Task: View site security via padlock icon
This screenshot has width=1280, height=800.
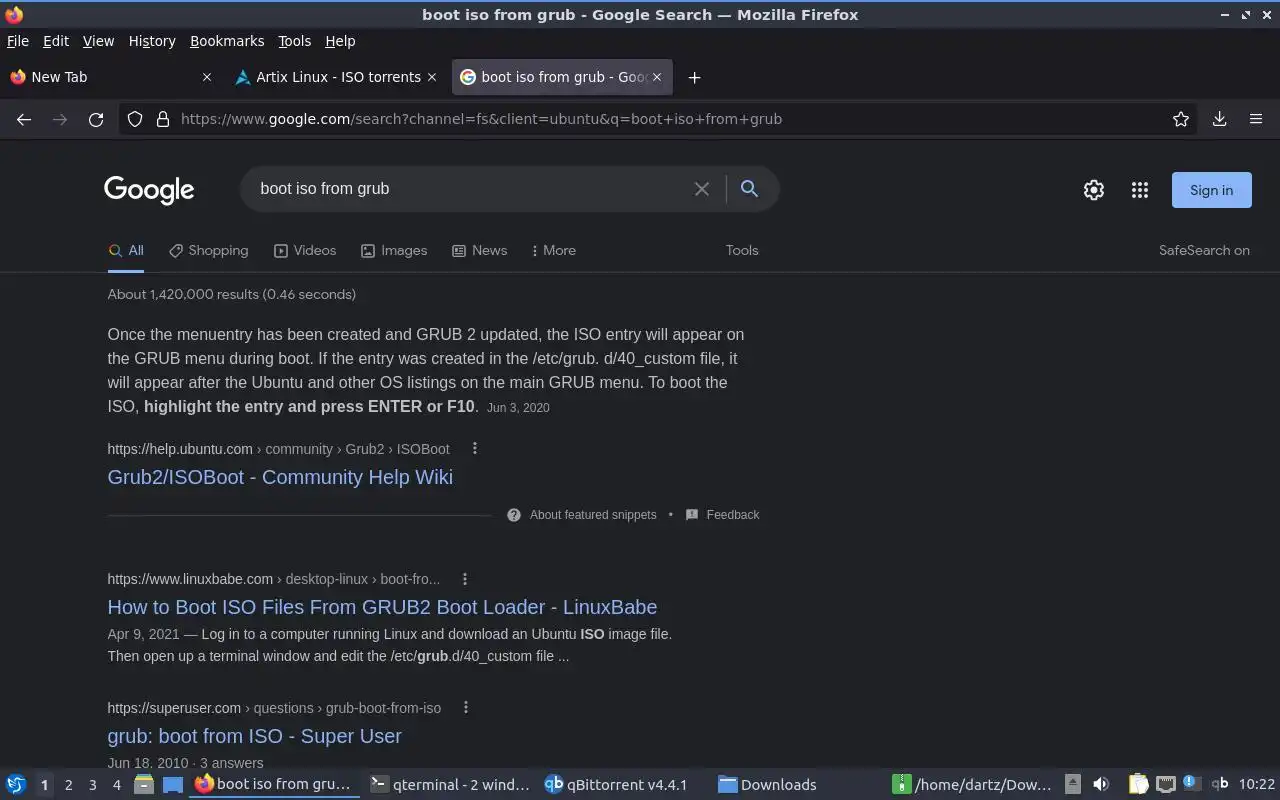Action: coord(163,119)
